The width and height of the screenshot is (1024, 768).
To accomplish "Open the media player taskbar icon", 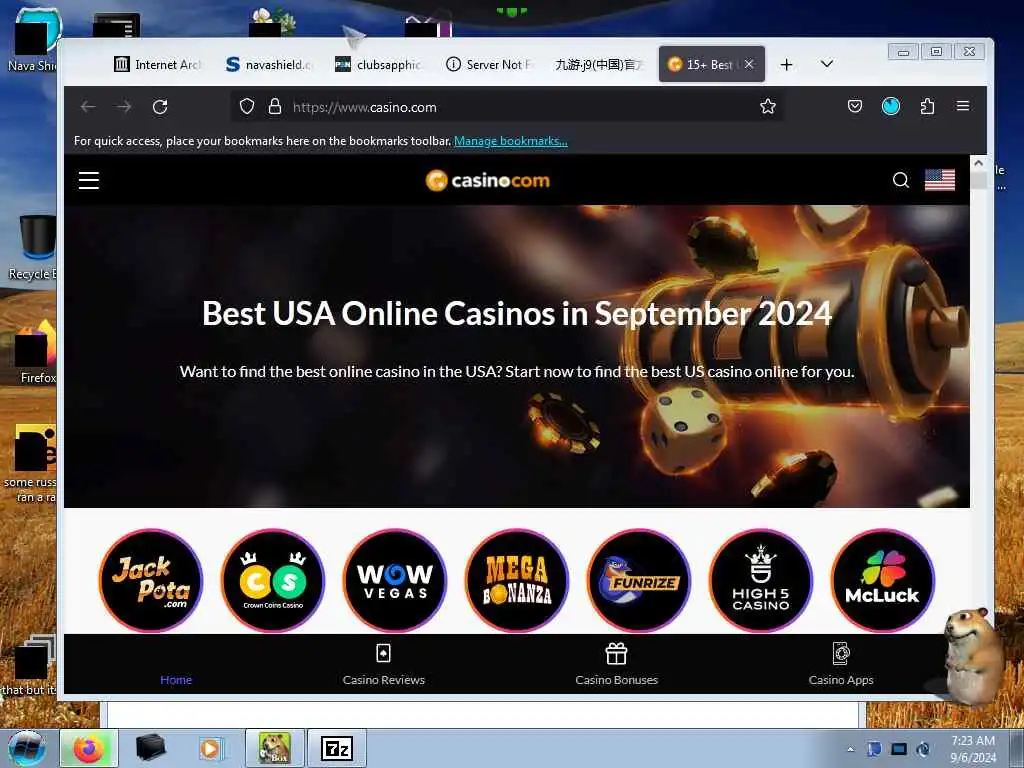I will point(210,748).
